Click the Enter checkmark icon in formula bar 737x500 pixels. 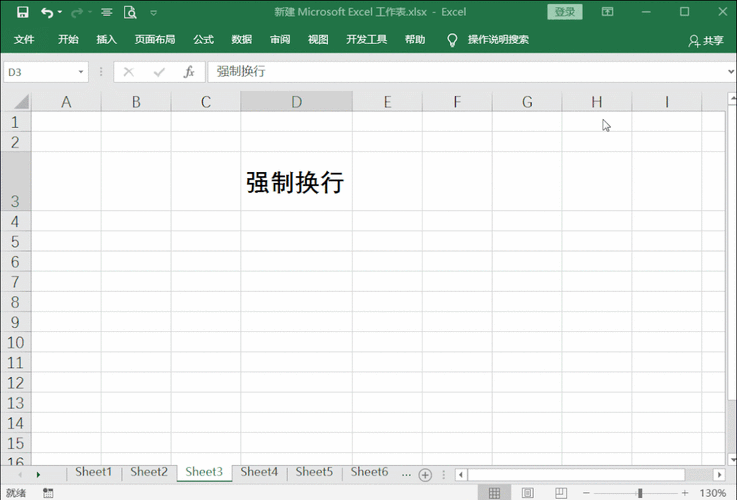(159, 72)
